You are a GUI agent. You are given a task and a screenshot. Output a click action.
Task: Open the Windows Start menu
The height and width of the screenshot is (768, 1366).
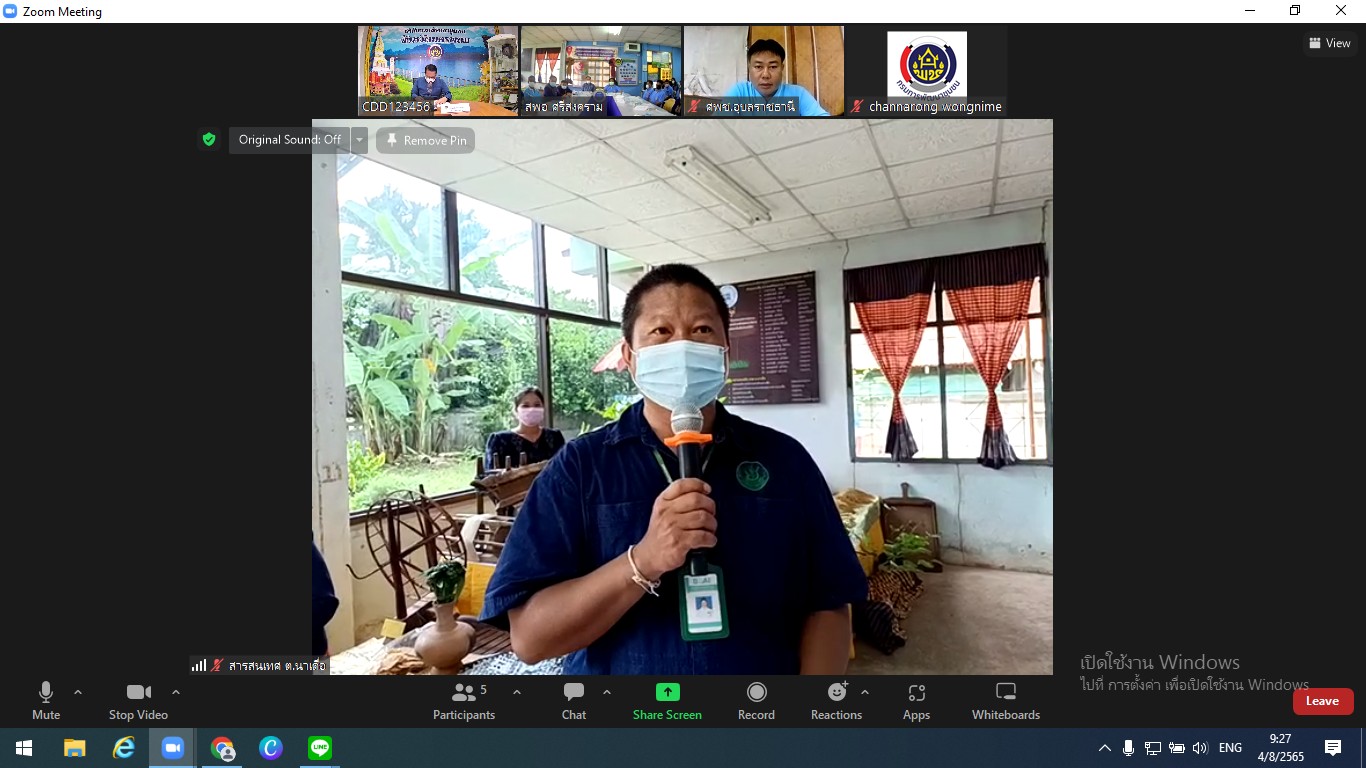click(x=24, y=748)
